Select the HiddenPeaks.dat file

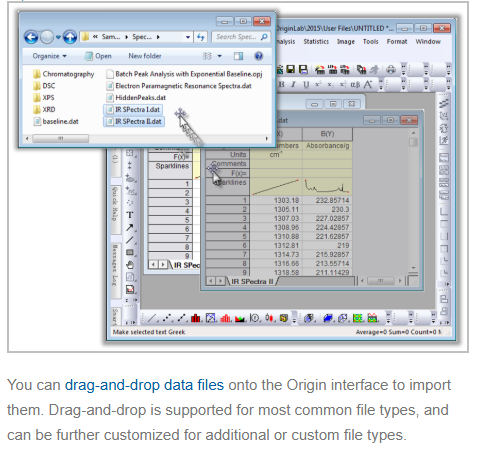point(136,98)
